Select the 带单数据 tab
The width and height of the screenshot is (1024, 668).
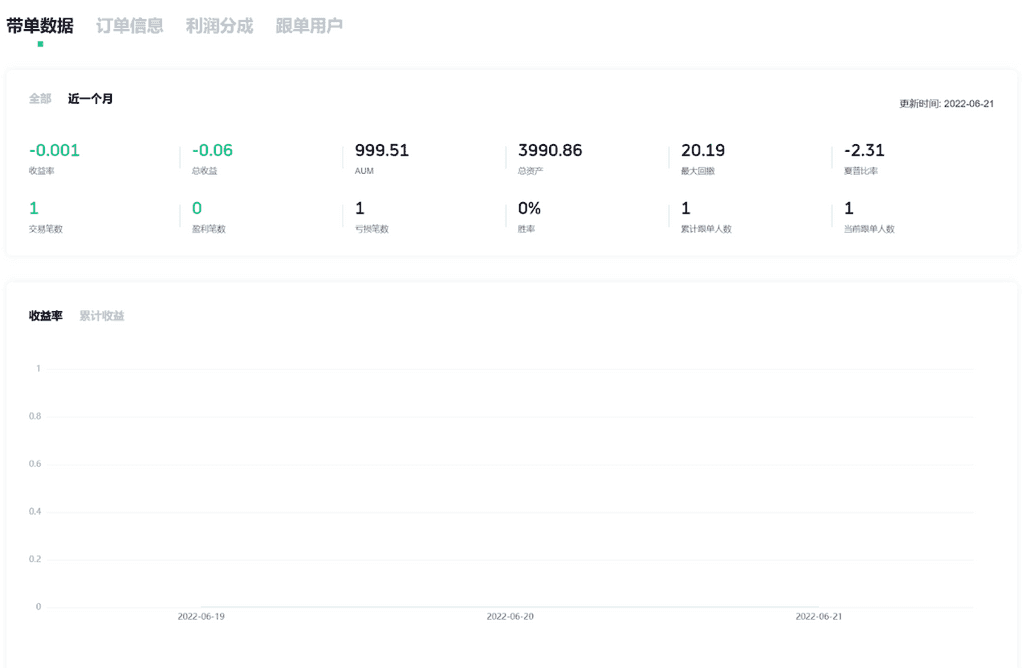40,26
